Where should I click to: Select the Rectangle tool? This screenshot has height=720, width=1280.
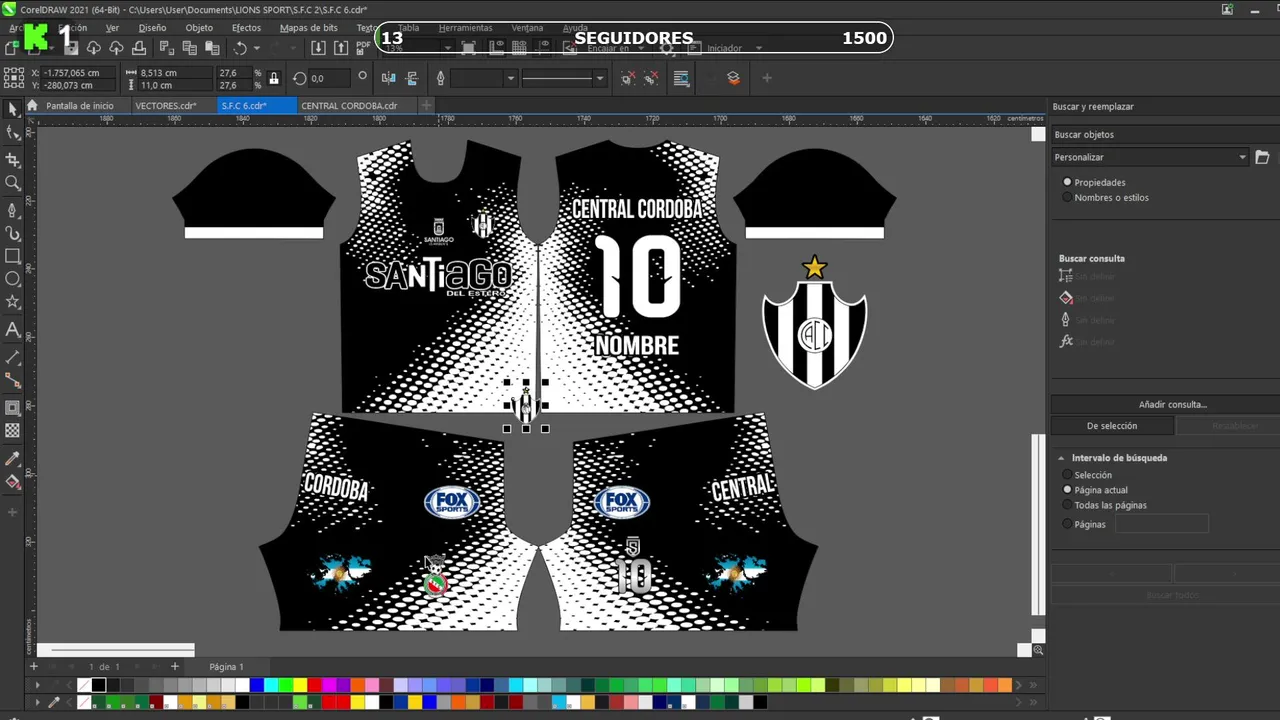pos(12,256)
